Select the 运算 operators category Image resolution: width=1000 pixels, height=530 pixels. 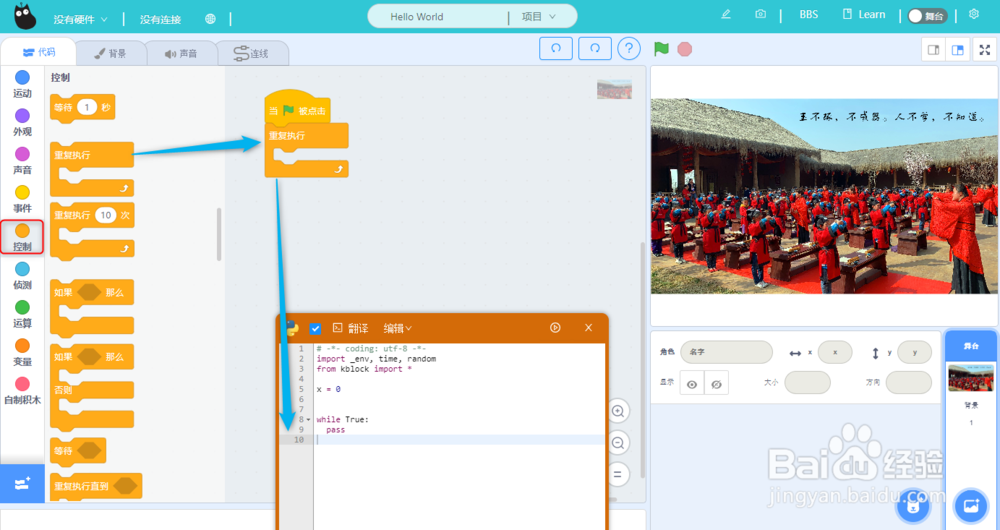pyautogui.click(x=22, y=314)
